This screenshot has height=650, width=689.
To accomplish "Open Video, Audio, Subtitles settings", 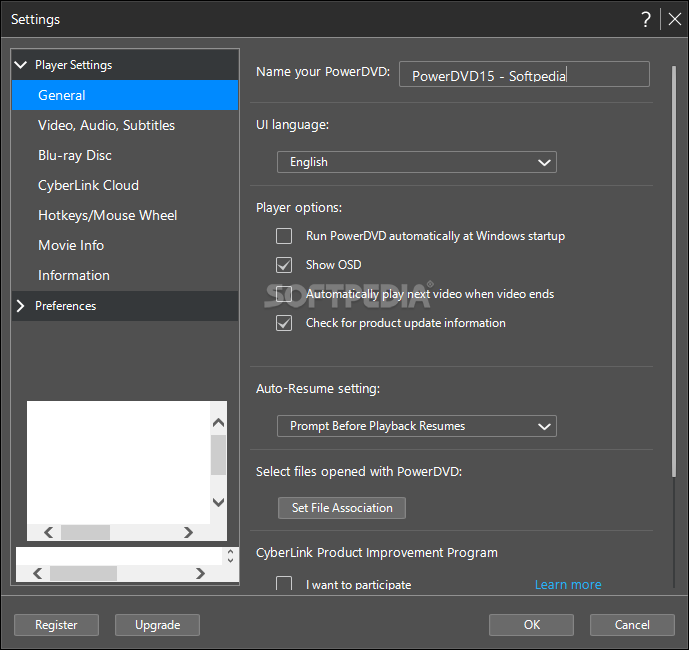I will point(125,125).
